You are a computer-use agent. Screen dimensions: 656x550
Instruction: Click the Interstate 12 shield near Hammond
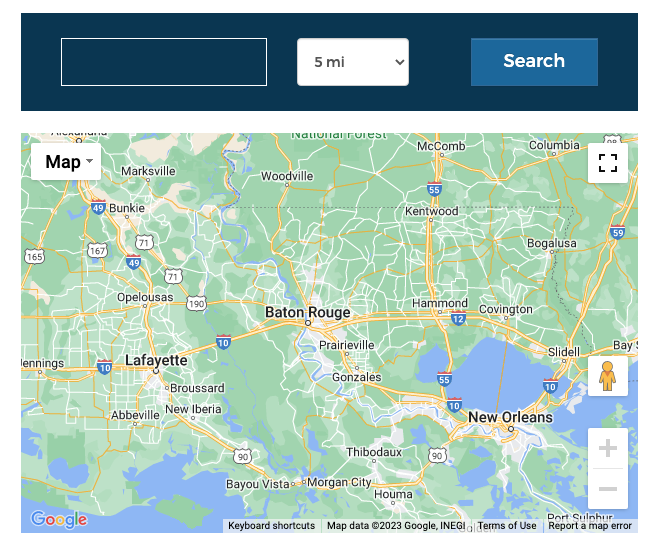click(458, 318)
